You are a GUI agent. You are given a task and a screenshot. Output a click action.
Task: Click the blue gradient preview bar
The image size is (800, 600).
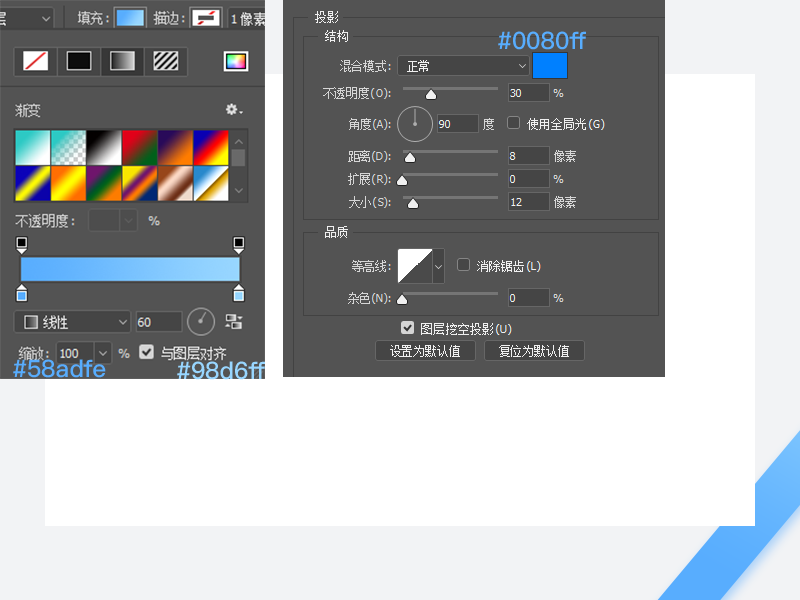click(130, 269)
